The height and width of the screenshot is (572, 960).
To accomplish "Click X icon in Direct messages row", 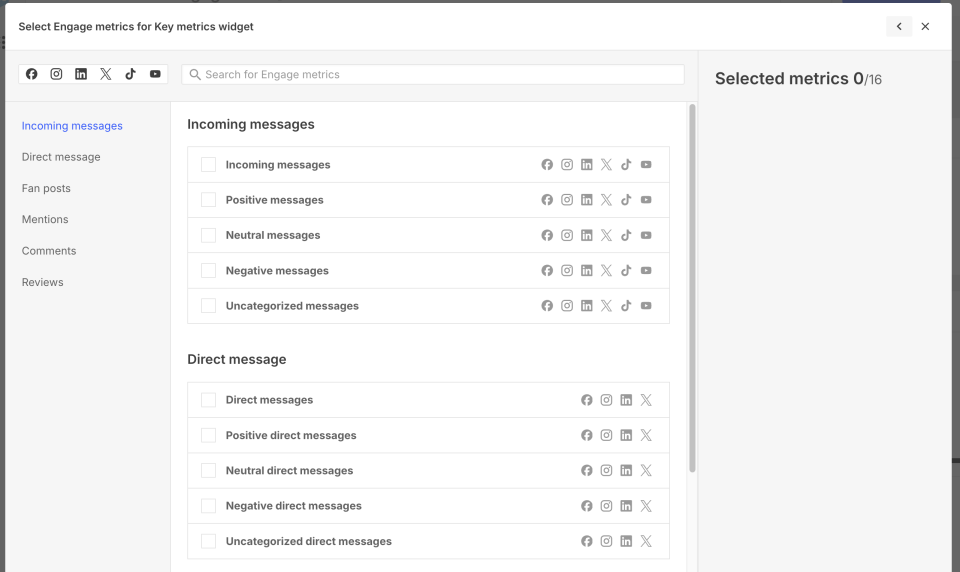I will [646, 400].
